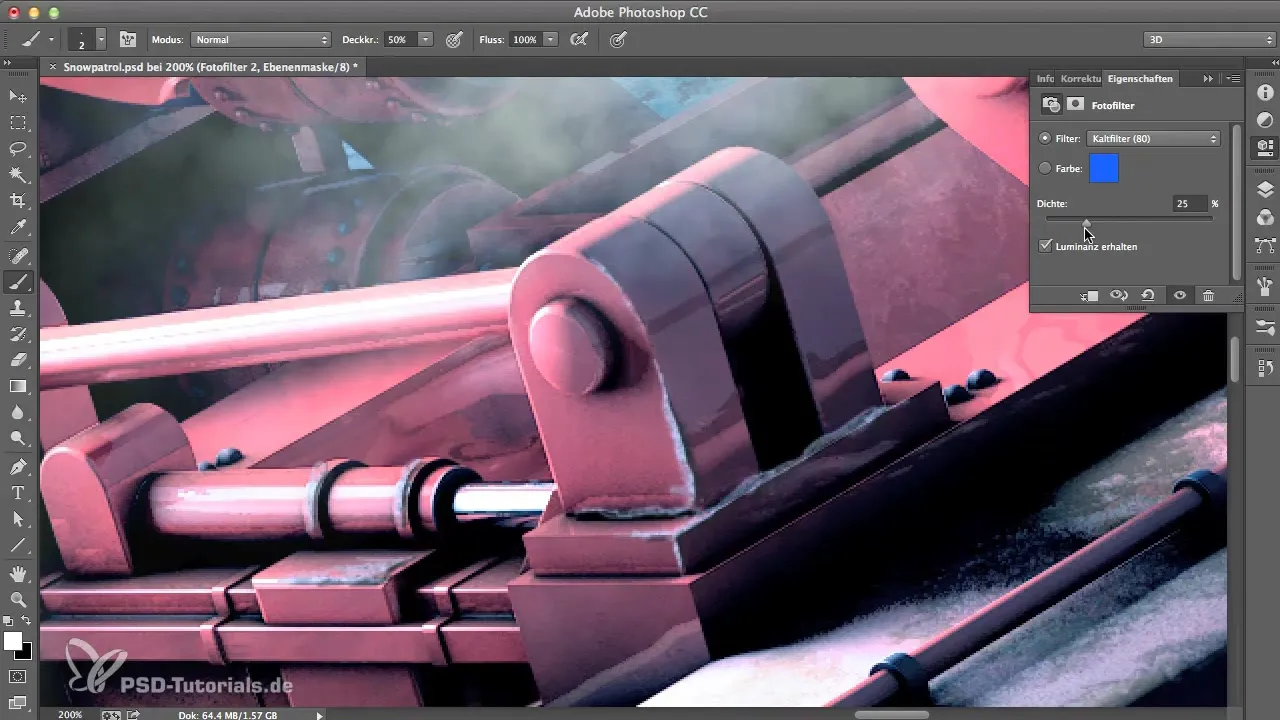
Task: Select the Clone Stamp tool
Action: point(18,308)
